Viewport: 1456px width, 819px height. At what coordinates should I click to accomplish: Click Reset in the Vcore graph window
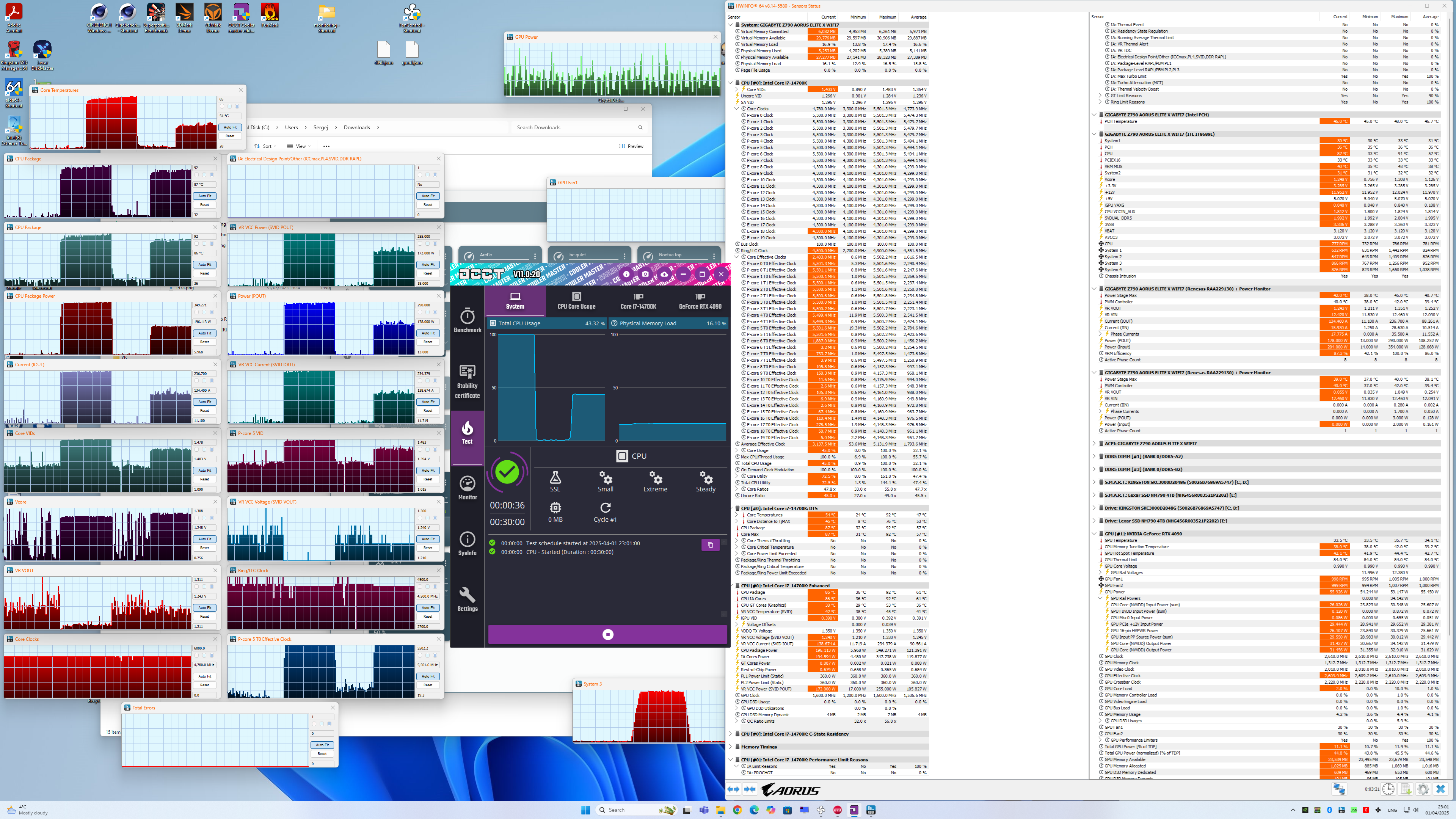click(x=205, y=548)
